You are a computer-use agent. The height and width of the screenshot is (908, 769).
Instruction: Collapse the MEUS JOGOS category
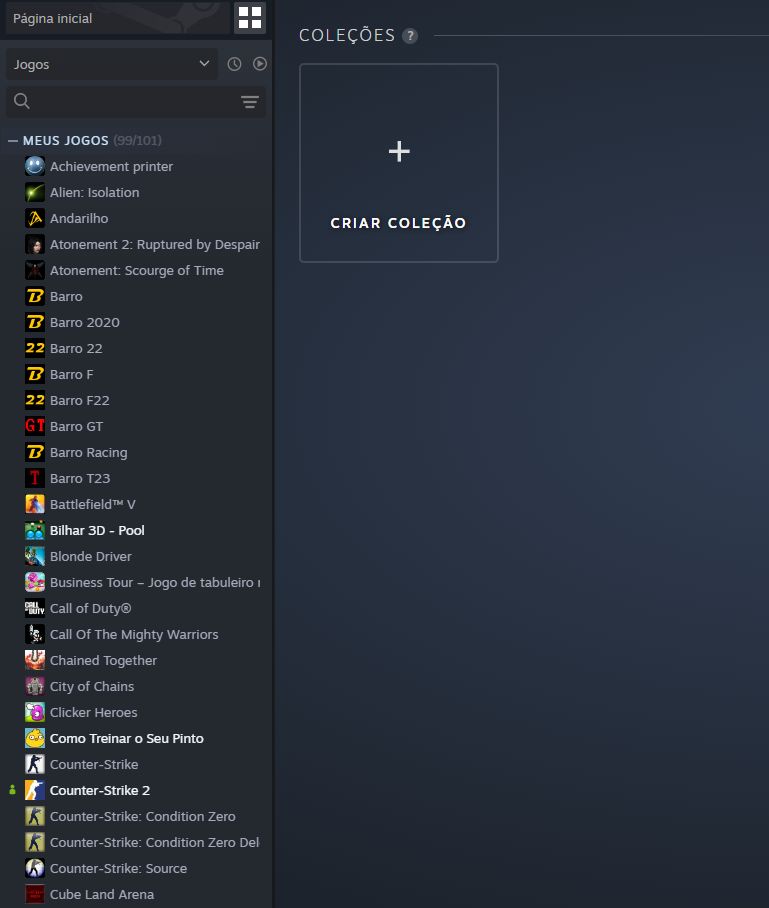pos(13,141)
